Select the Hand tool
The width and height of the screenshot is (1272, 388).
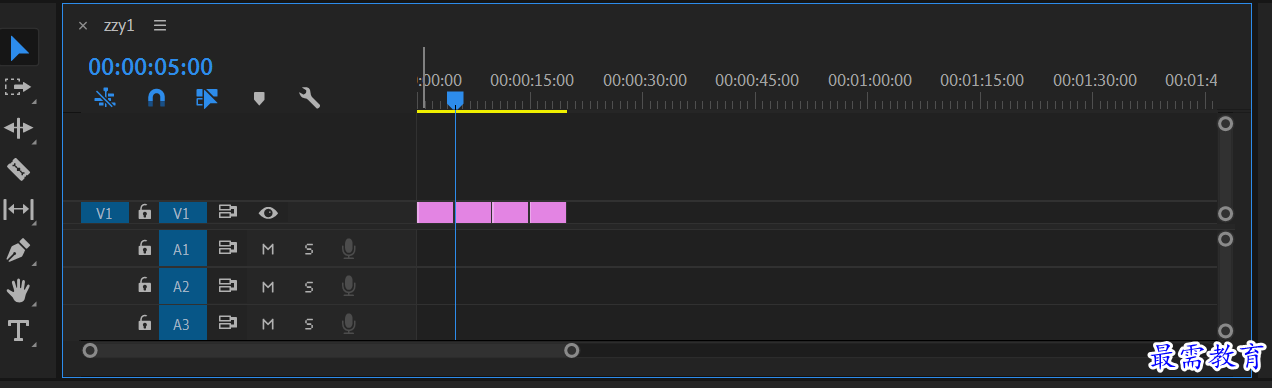19,291
